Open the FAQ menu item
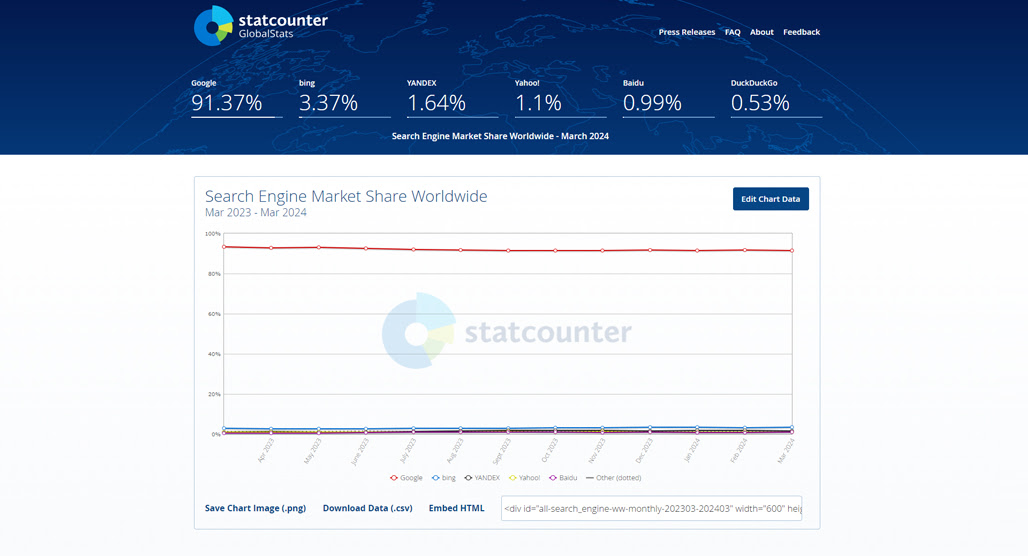 point(732,32)
